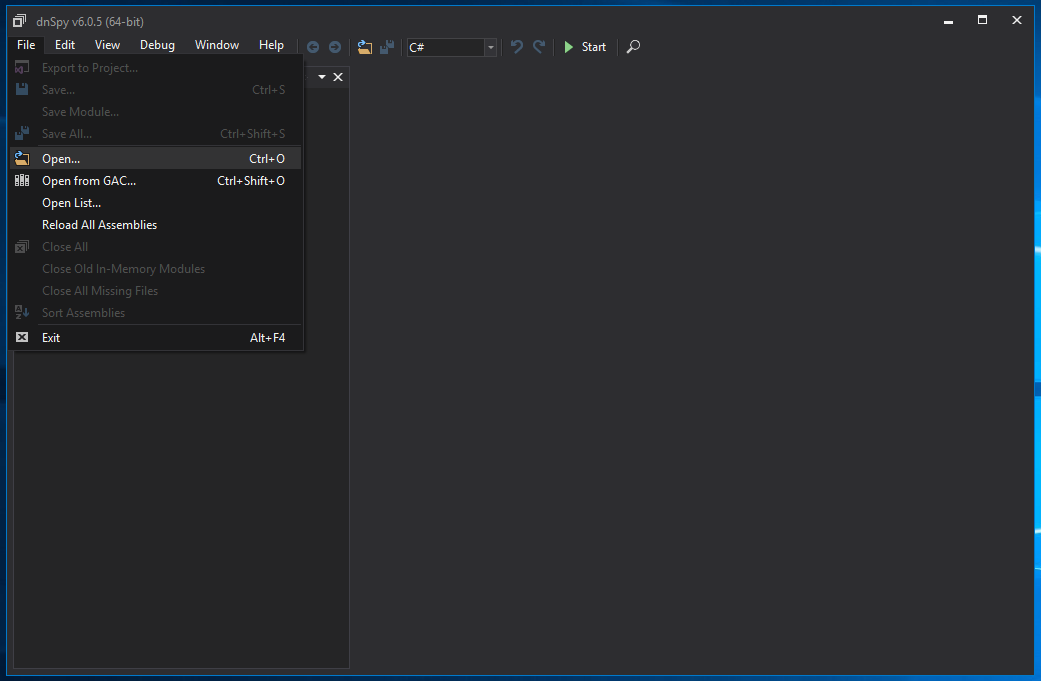
Task: Open the Debug menu
Action: [x=157, y=45]
